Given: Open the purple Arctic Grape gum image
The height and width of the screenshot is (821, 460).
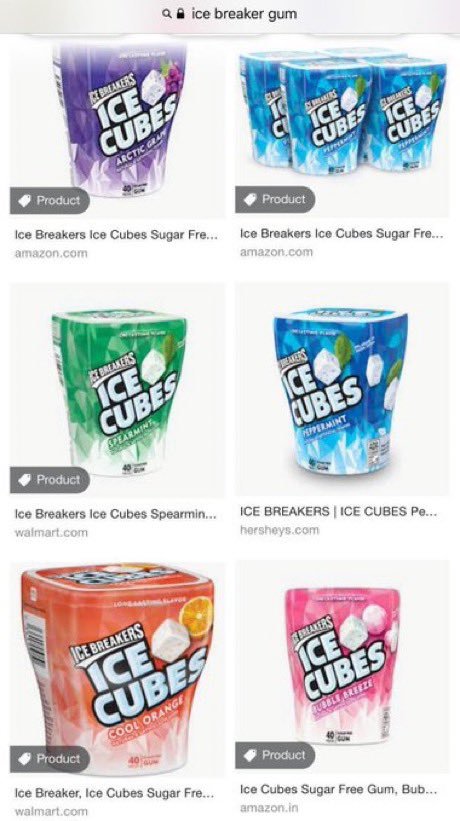Looking at the screenshot, I should pyautogui.click(x=118, y=127).
